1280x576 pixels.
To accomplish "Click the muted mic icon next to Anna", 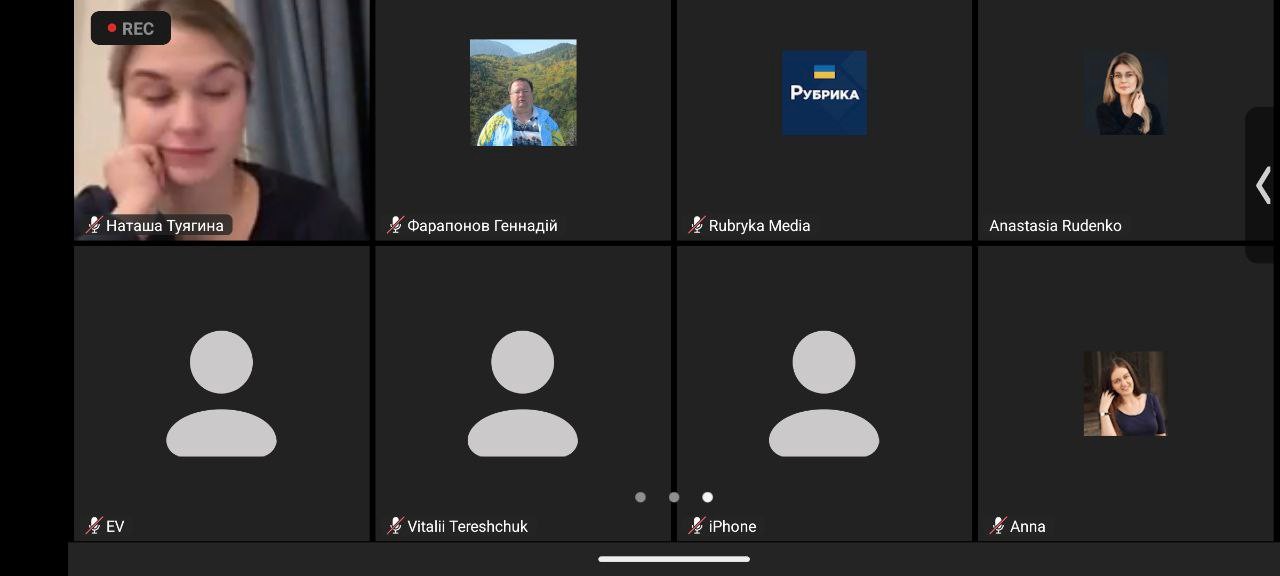I will click(998, 526).
